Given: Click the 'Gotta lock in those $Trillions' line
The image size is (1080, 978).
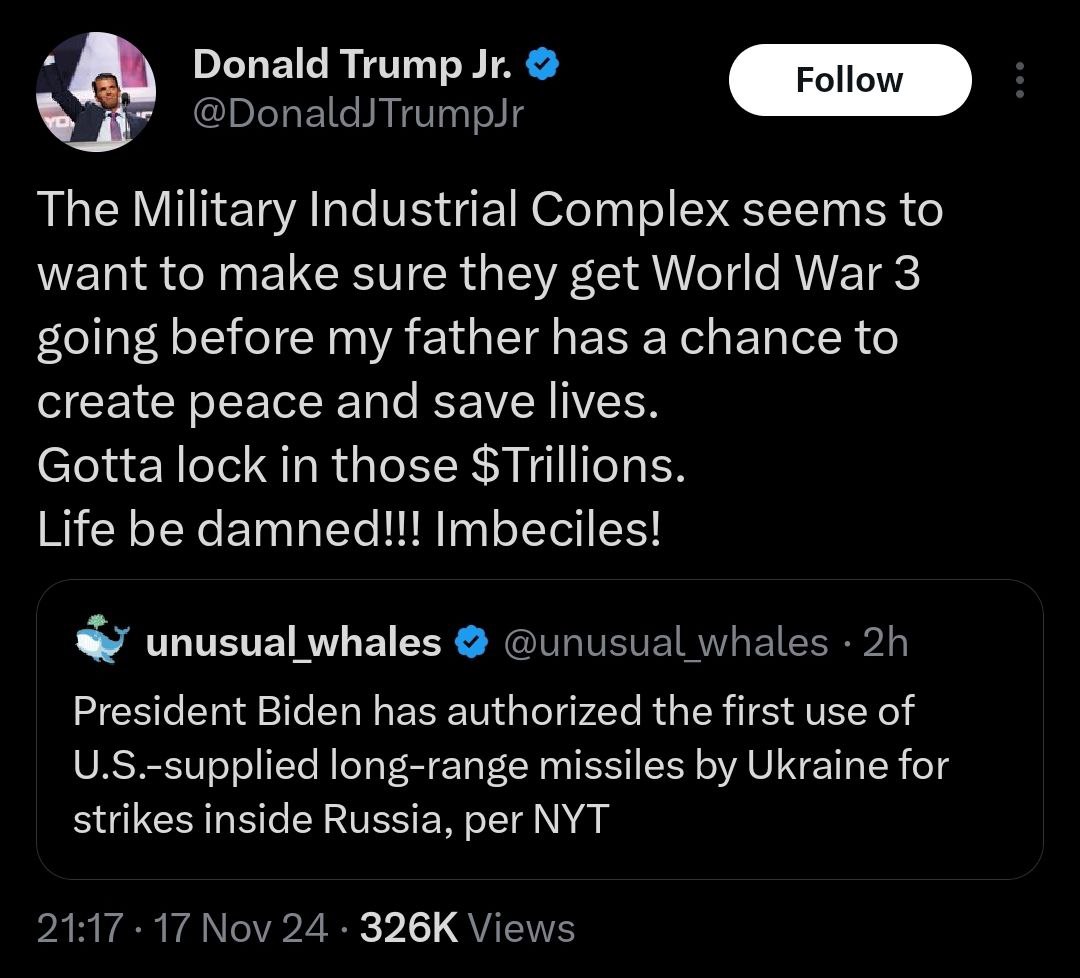Looking at the screenshot, I should (361, 466).
